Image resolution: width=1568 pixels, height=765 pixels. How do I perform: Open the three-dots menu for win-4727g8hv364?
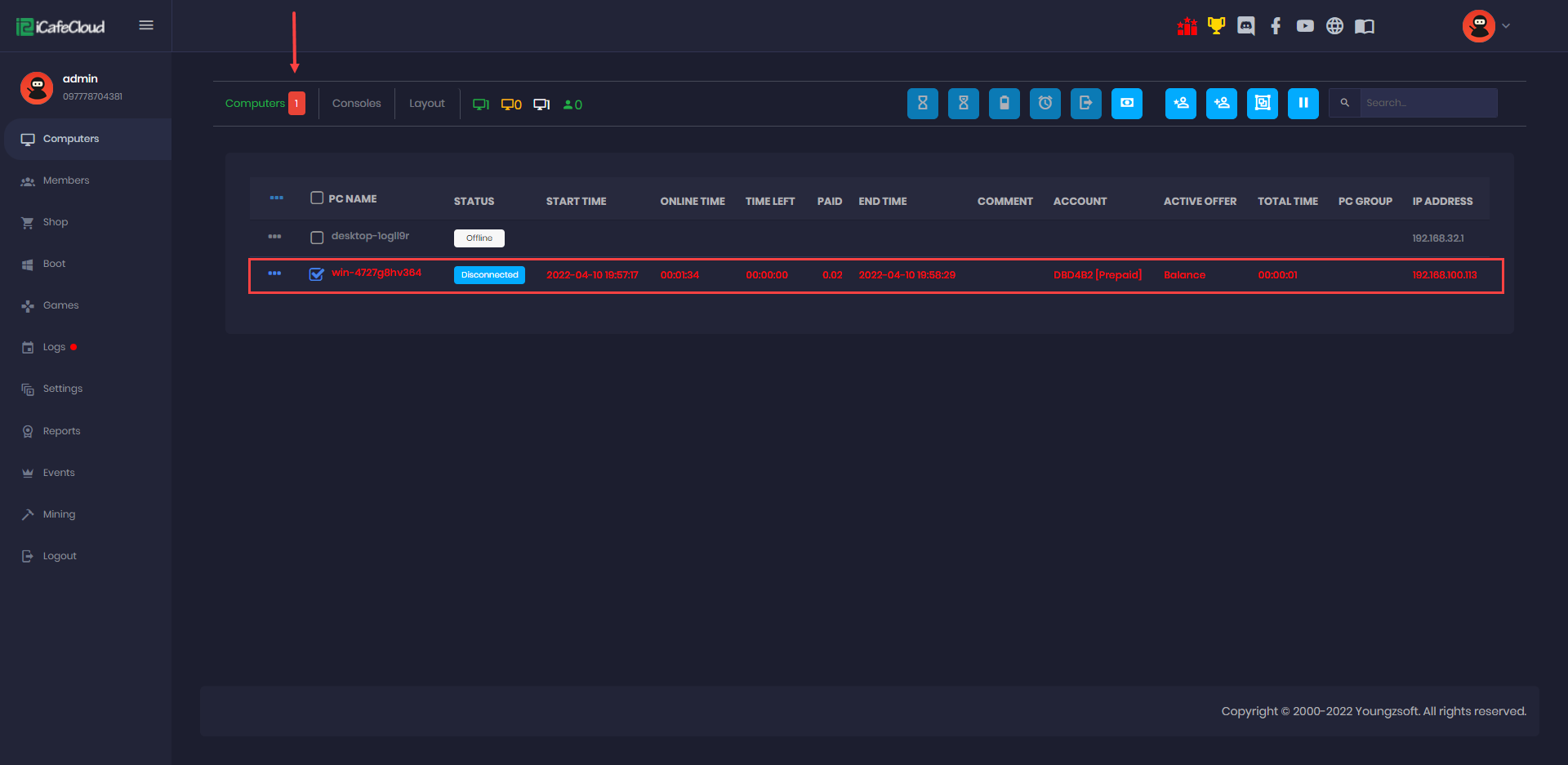point(274,274)
